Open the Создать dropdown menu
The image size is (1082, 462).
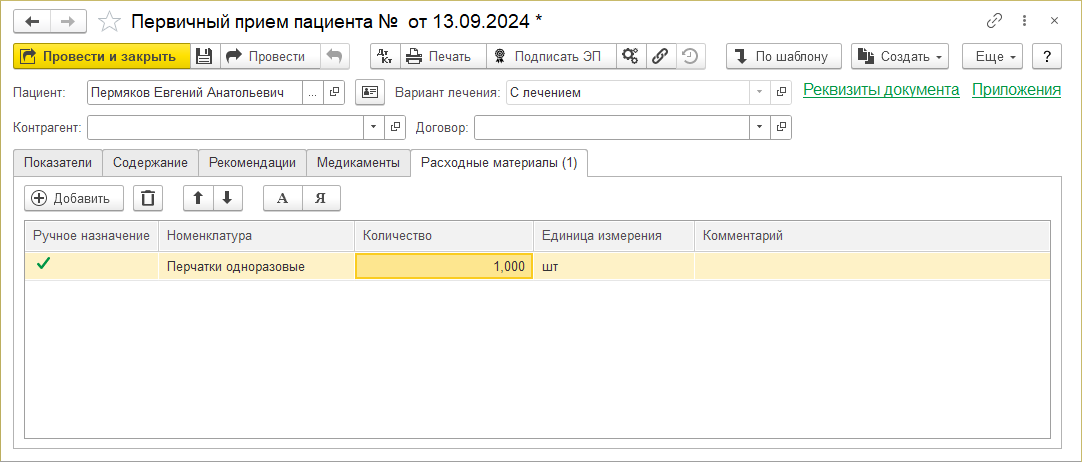tap(900, 56)
